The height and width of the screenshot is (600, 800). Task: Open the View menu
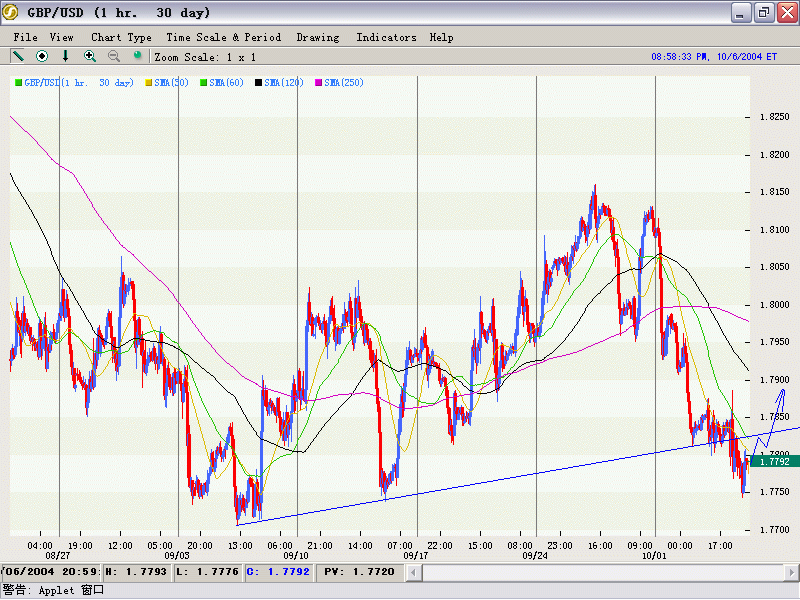click(x=62, y=37)
